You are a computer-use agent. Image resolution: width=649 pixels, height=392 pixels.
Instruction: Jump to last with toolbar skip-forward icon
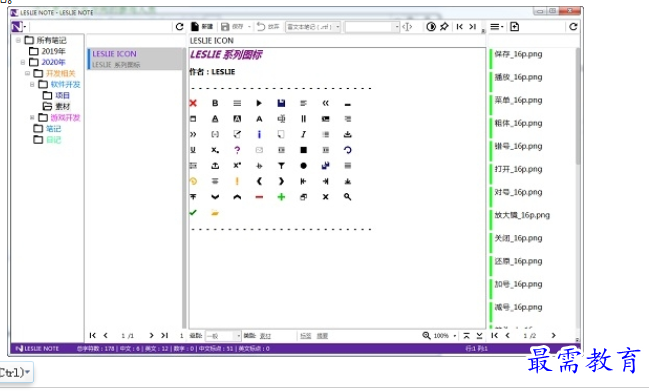(x=473, y=27)
